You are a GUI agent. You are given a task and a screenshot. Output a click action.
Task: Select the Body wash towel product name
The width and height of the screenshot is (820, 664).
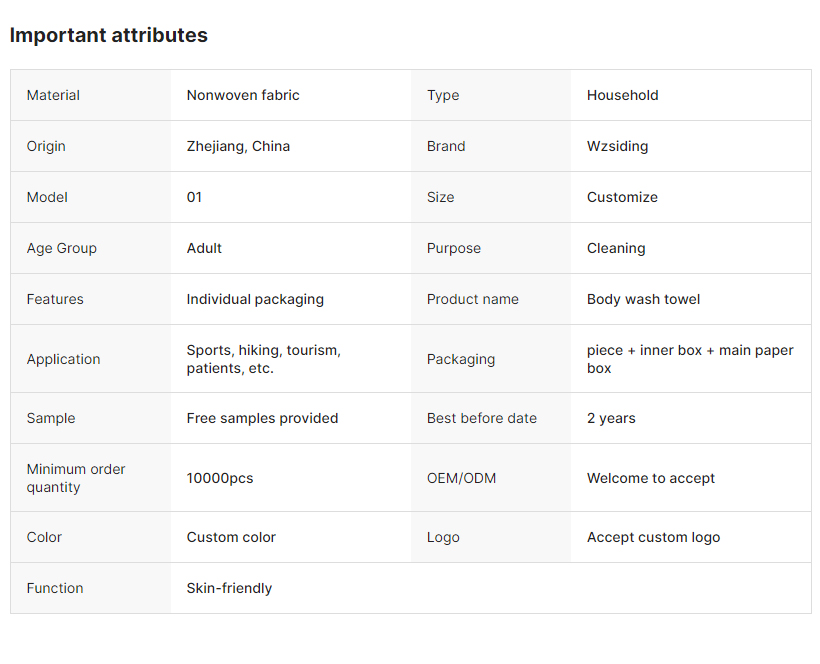643,299
